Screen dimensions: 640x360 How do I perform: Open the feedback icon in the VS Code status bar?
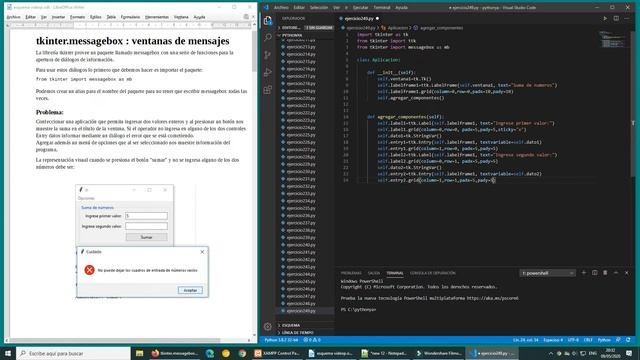pyautogui.click(x=618, y=340)
